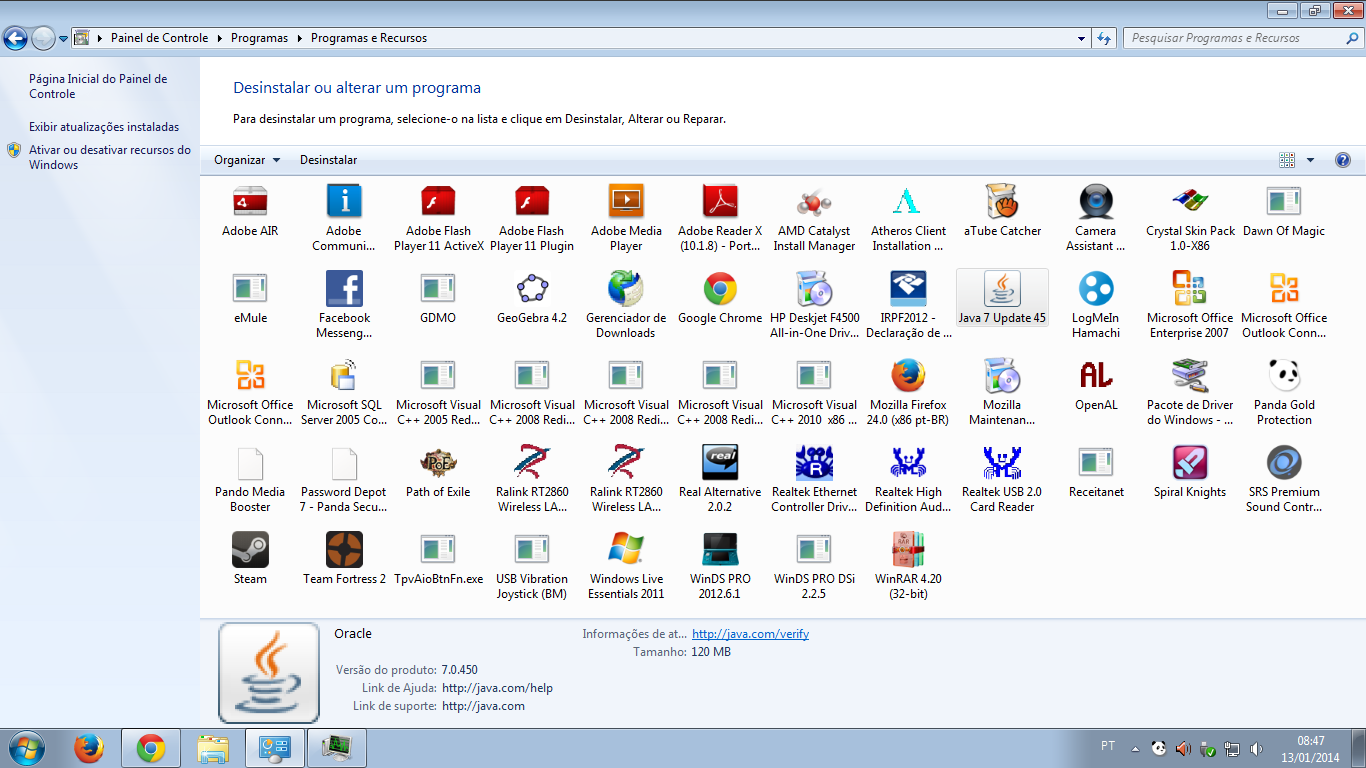Screen dimensions: 1366x768
Task: Open the Organizar dropdown menu
Action: [247, 160]
